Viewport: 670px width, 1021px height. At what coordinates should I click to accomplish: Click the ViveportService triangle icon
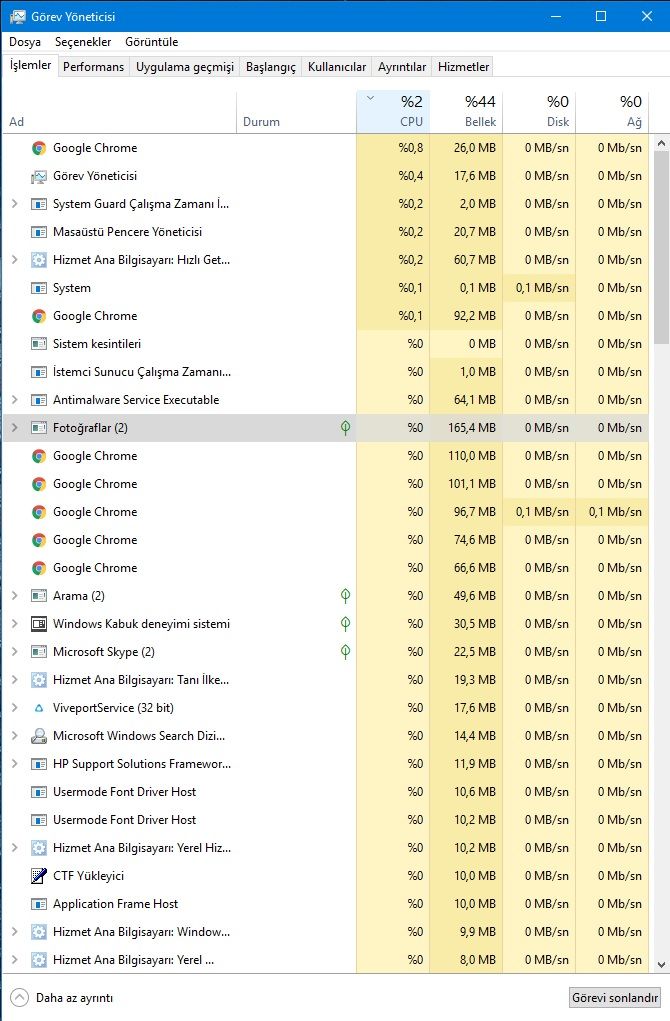[x=39, y=708]
